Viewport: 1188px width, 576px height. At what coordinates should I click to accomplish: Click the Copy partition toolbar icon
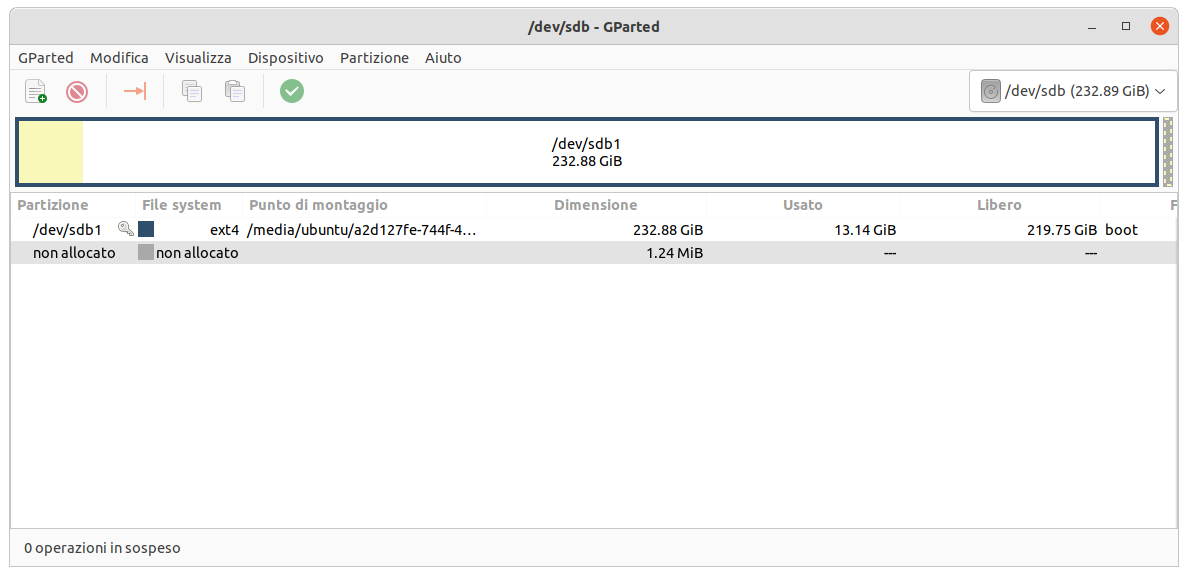tap(192, 91)
